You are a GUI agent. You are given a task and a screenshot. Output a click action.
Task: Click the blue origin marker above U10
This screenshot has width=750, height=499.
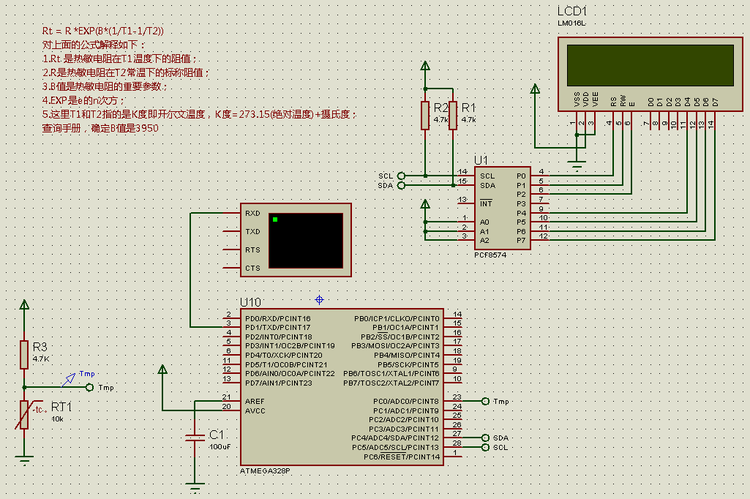(x=320, y=298)
